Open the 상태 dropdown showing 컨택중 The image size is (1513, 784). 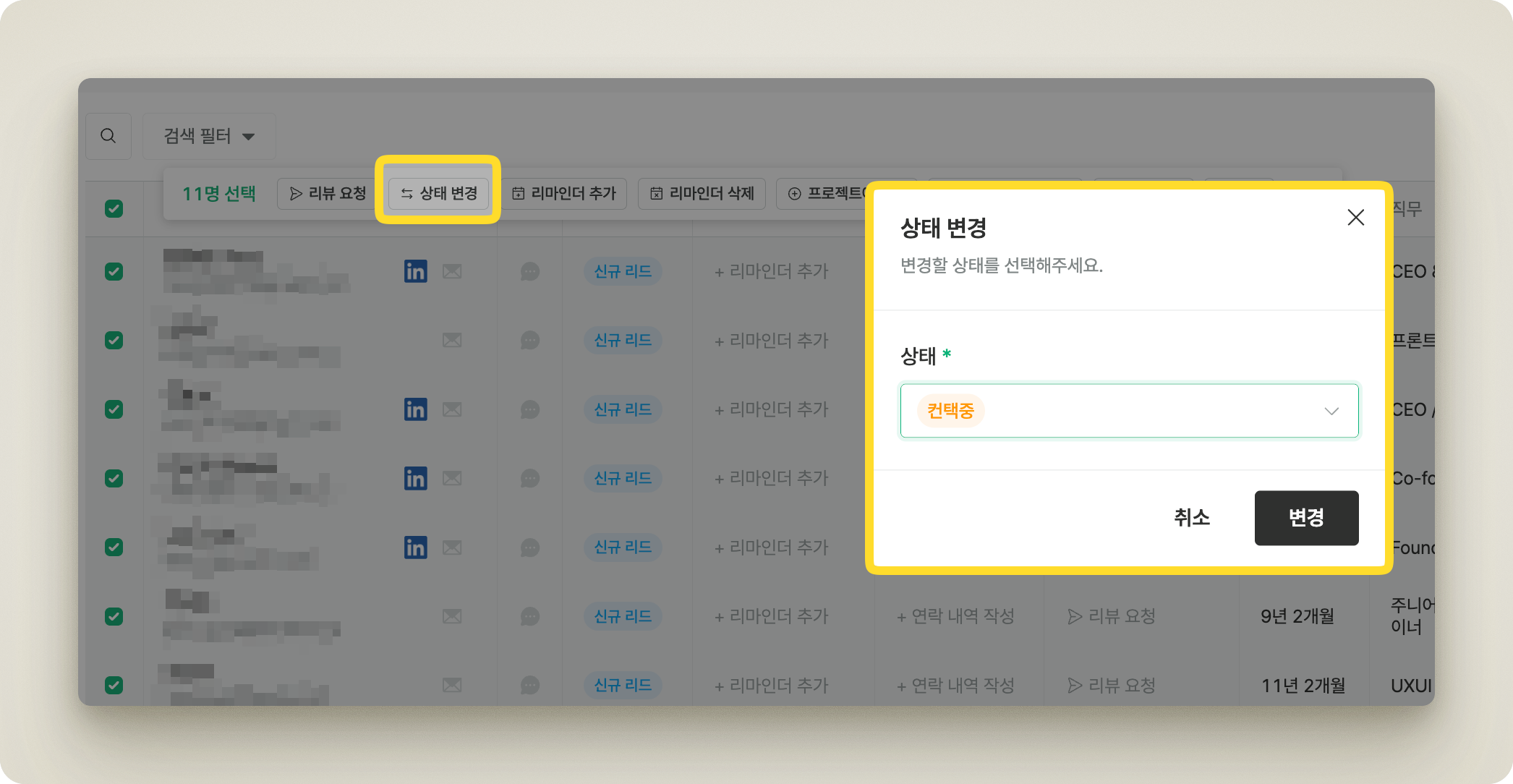1114,411
